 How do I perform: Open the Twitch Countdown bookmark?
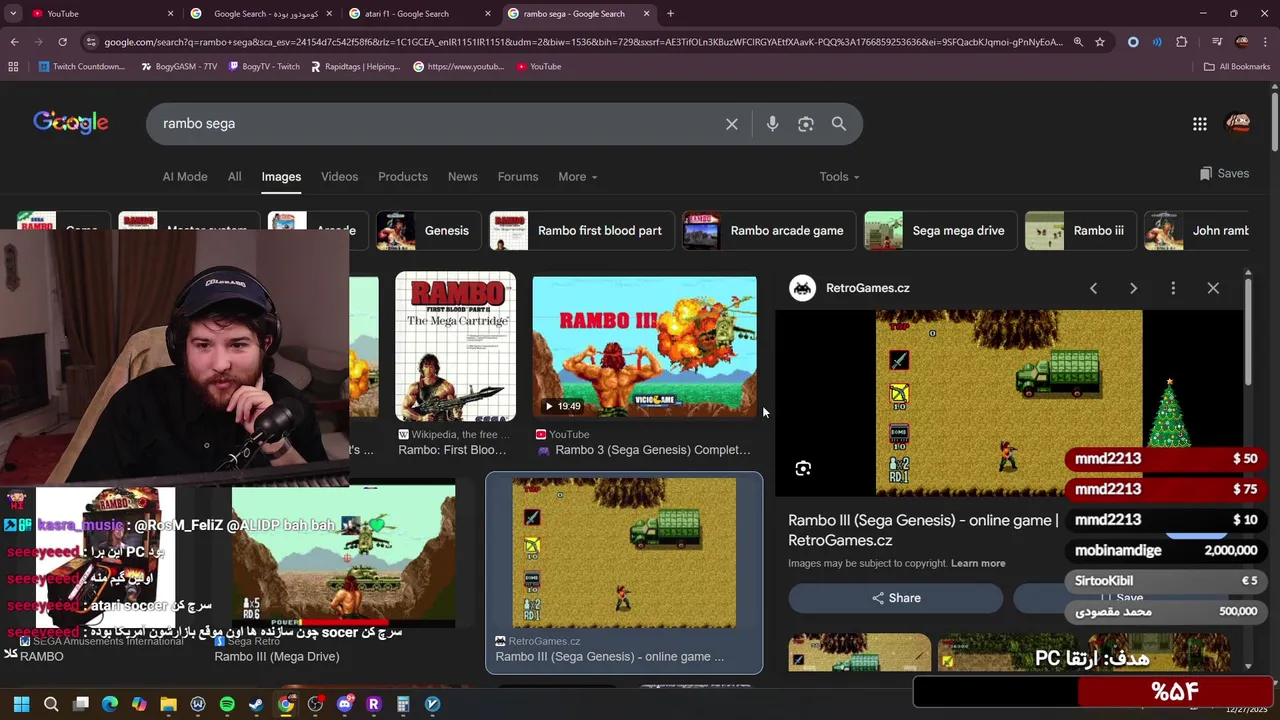(x=82, y=67)
